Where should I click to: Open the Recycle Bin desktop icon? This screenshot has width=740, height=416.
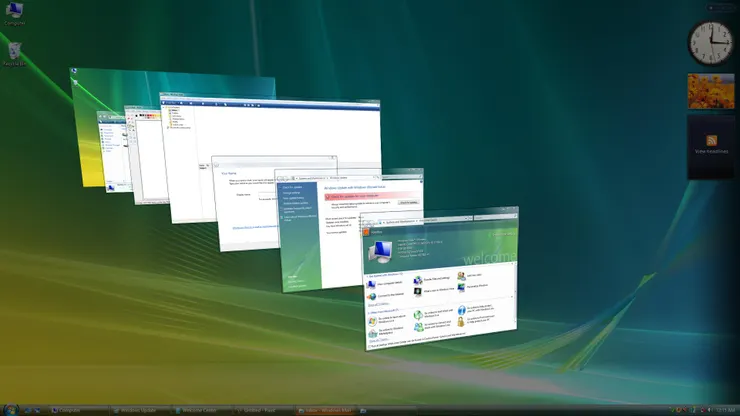tap(14, 54)
